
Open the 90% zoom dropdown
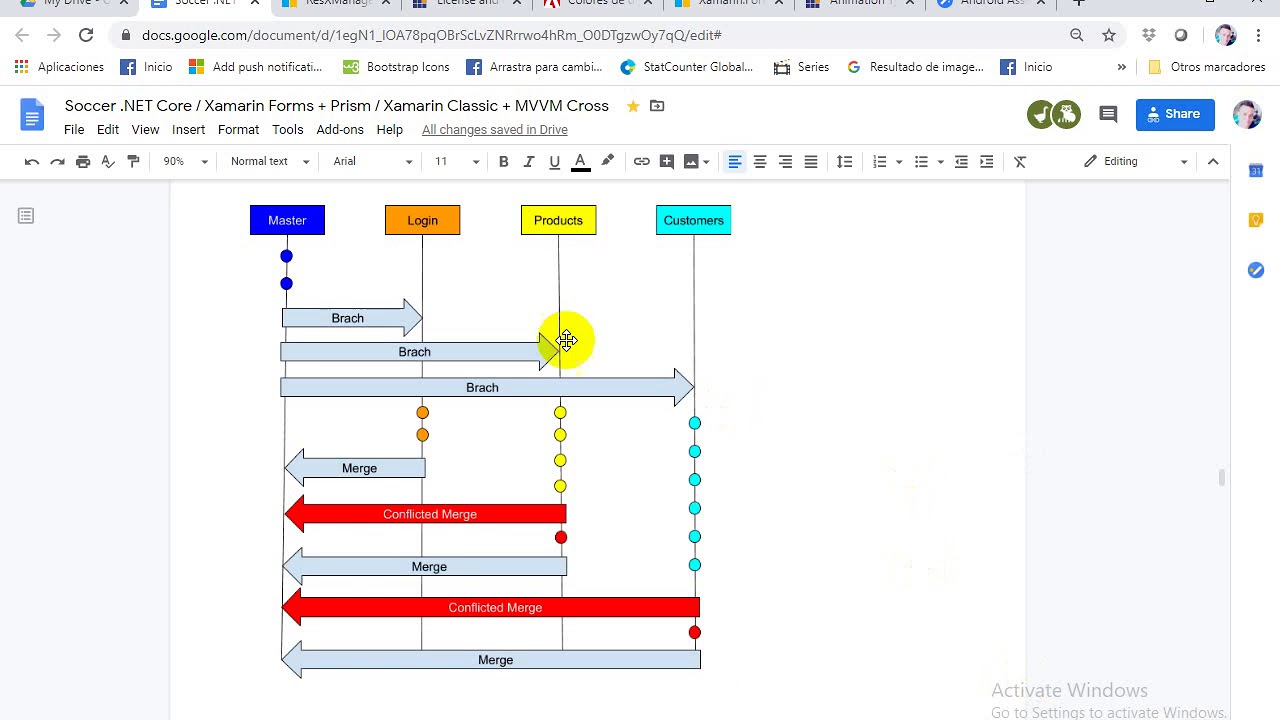(x=186, y=161)
